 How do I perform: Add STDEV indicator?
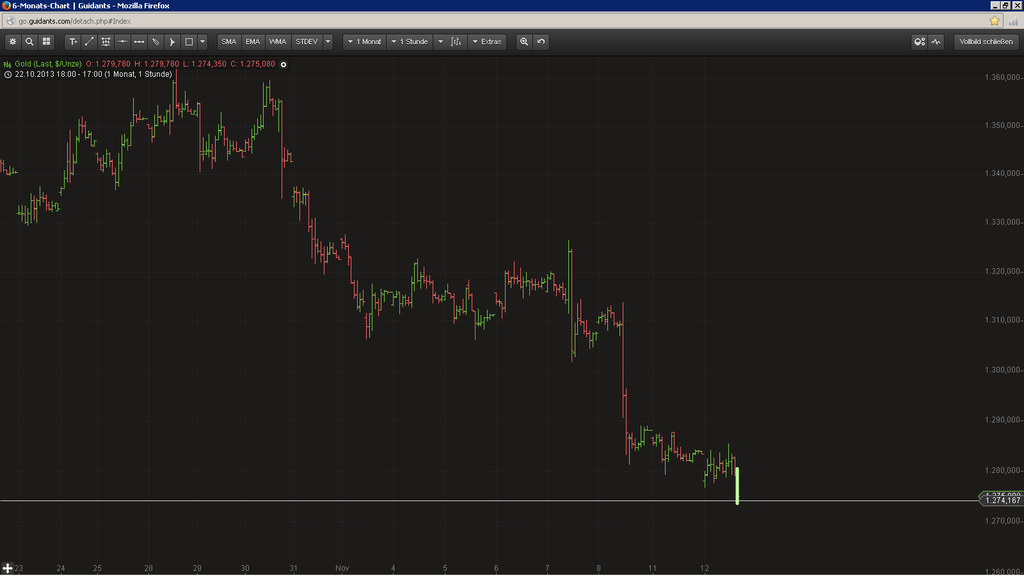tap(307, 42)
